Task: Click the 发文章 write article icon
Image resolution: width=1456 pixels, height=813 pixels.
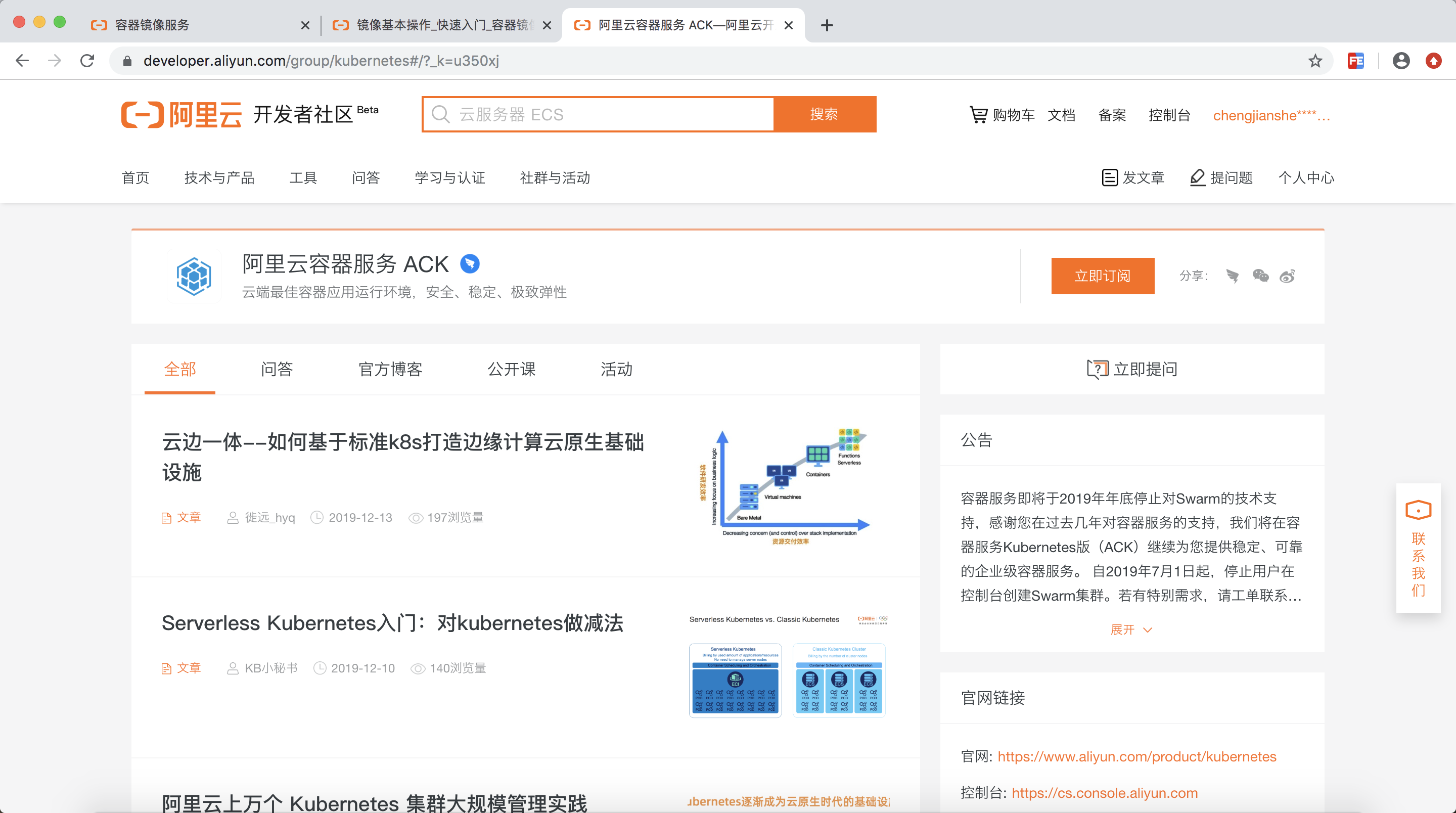Action: pyautogui.click(x=1109, y=177)
